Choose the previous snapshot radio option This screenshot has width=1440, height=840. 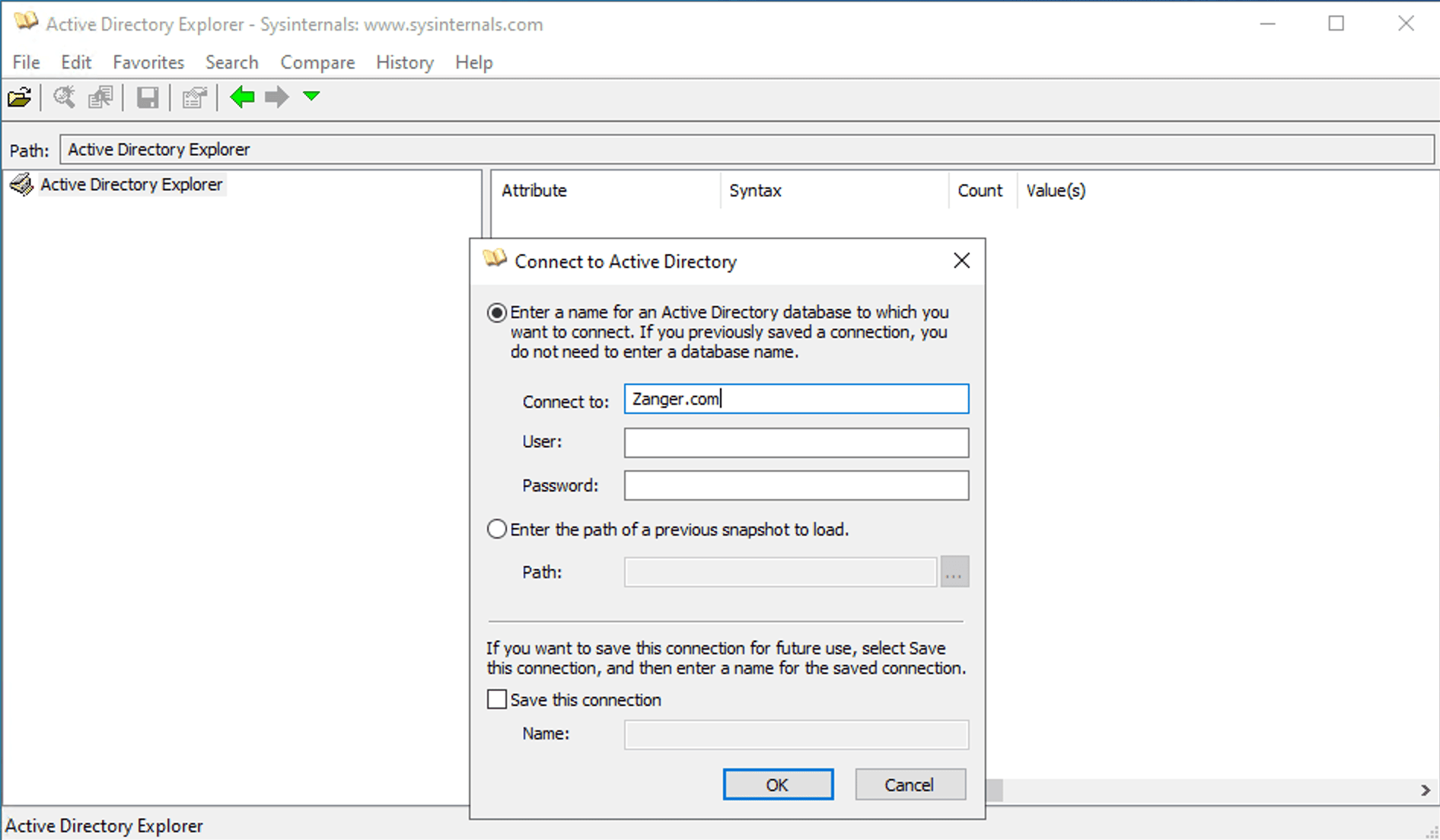pyautogui.click(x=497, y=529)
